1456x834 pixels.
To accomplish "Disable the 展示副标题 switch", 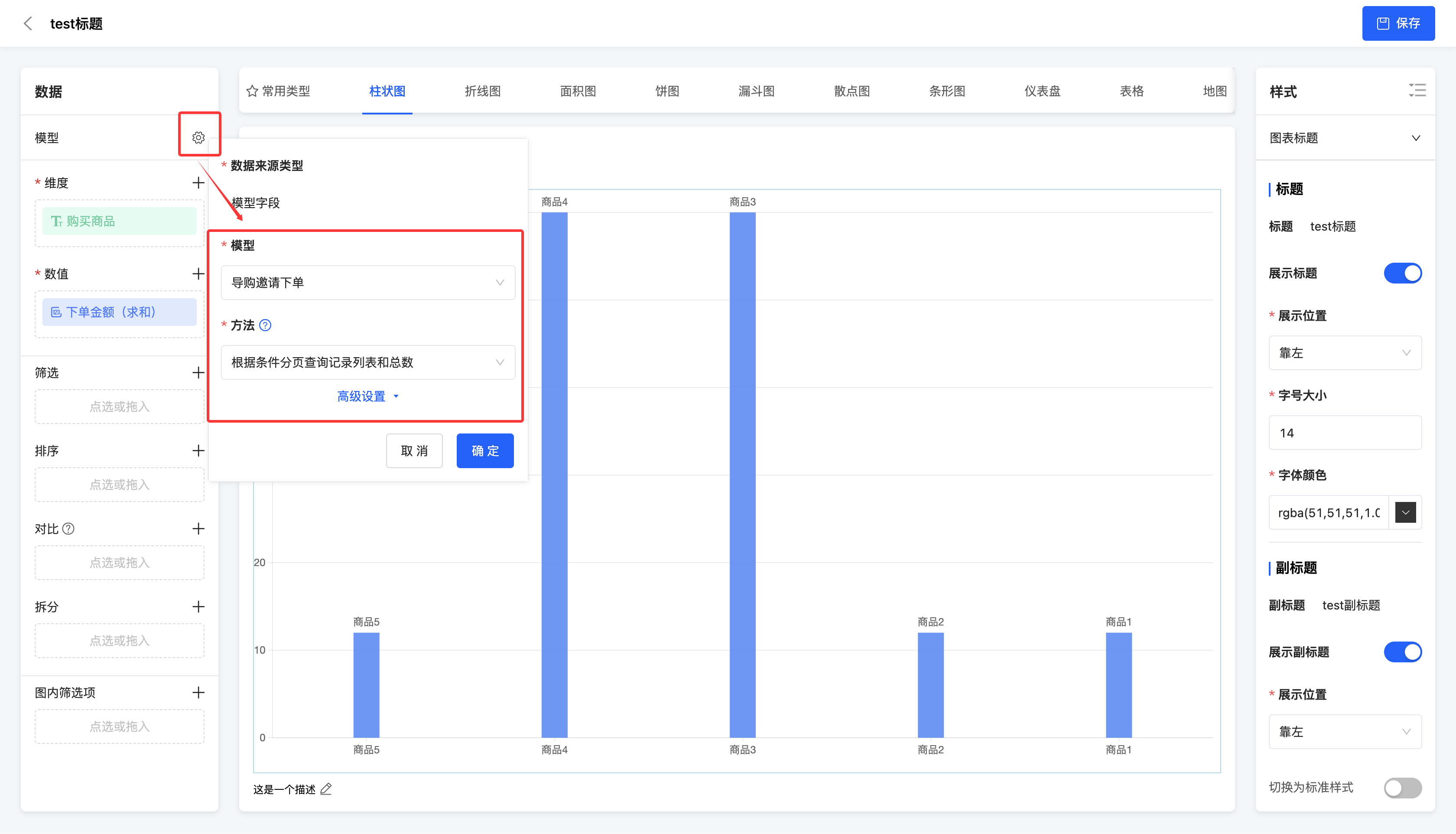I will tap(1402, 652).
